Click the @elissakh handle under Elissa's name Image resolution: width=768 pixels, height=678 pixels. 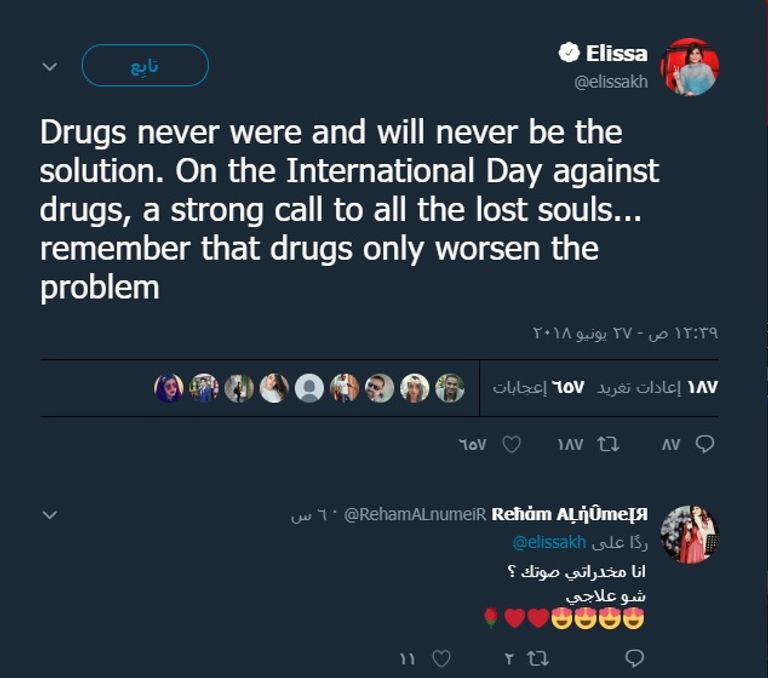[611, 82]
